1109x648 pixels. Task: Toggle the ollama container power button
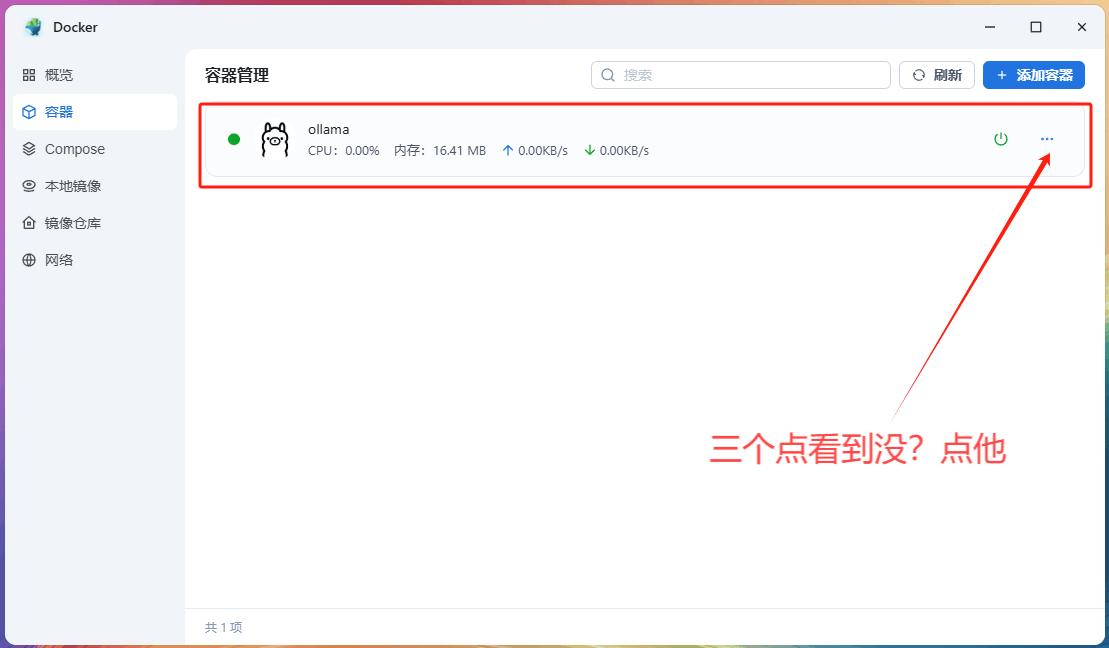pyautogui.click(x=1000, y=139)
